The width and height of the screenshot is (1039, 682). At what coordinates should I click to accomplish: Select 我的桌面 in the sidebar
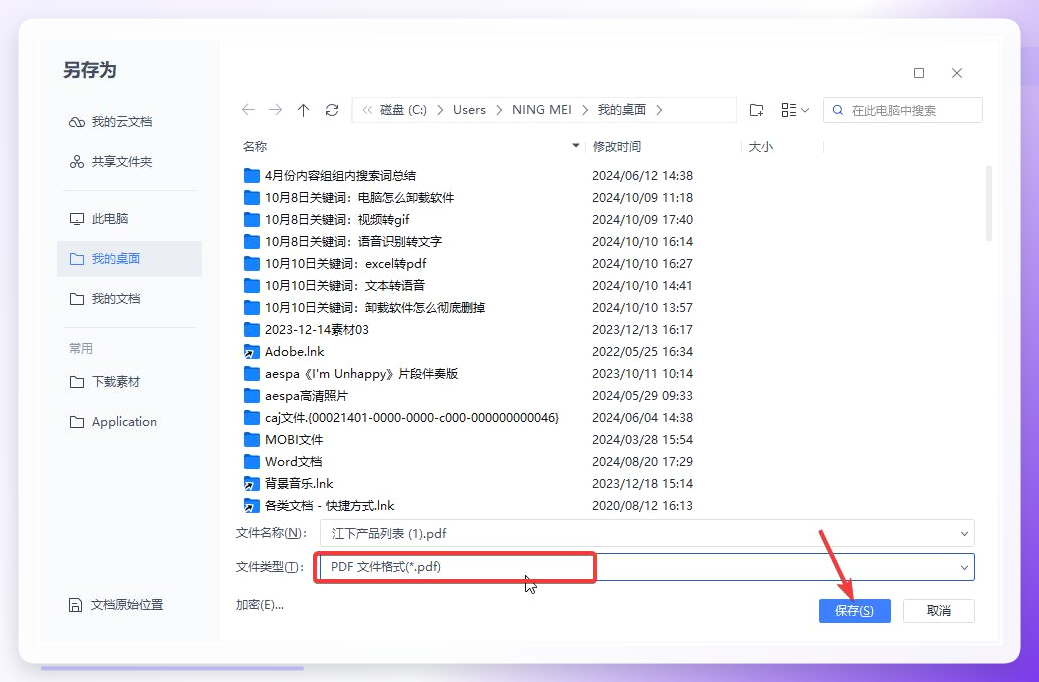[130, 258]
